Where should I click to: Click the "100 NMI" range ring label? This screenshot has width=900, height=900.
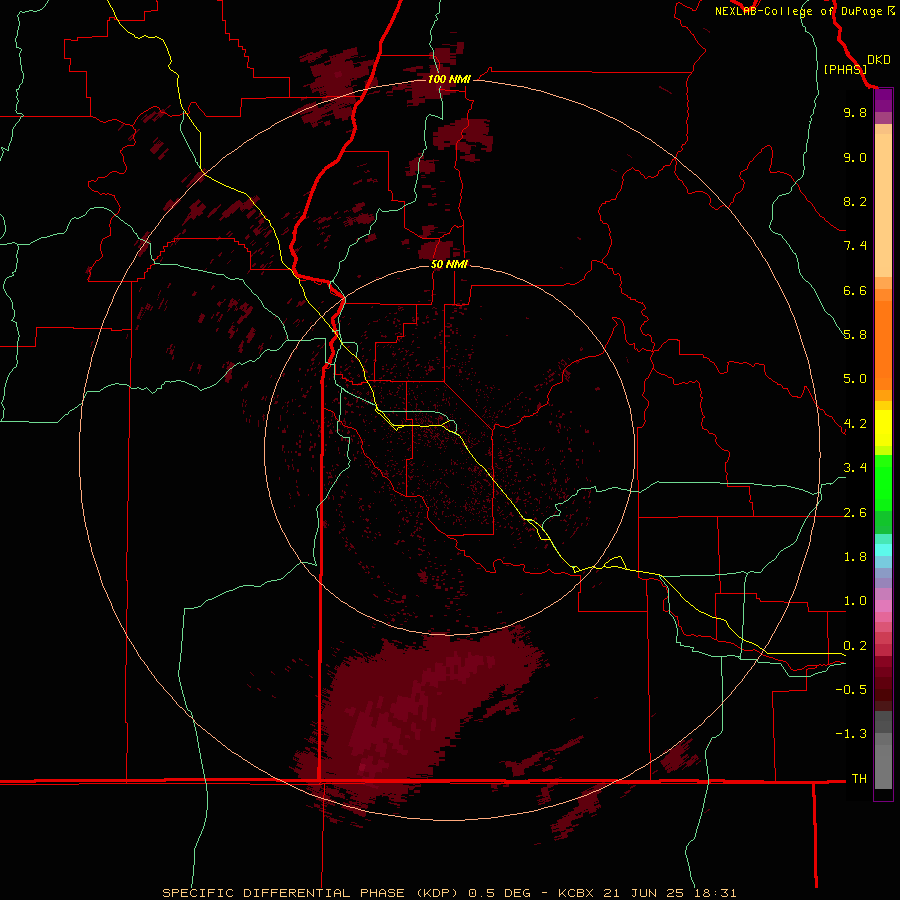pyautogui.click(x=449, y=79)
